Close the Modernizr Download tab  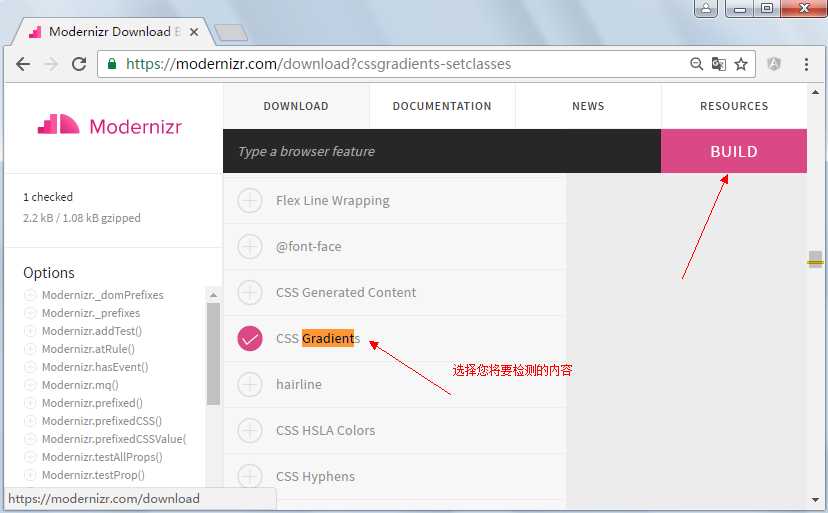pyautogui.click(x=194, y=32)
